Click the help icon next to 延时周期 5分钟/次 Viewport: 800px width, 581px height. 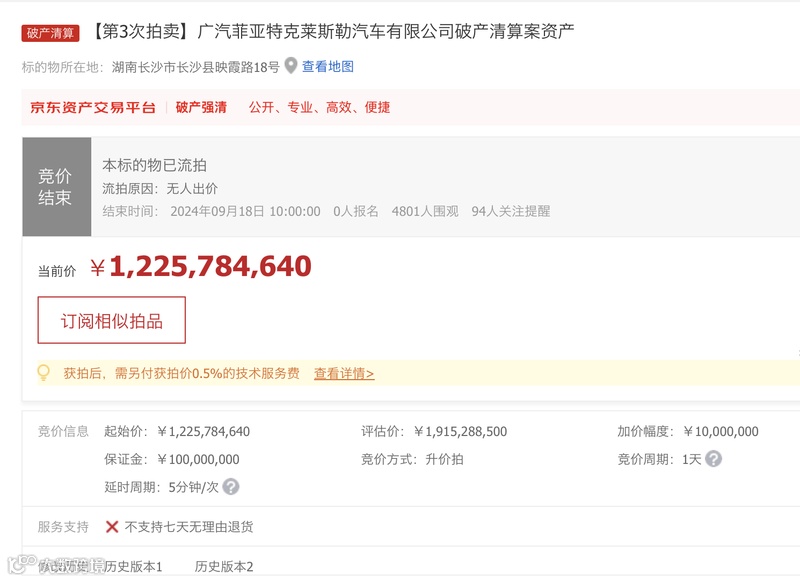click(x=231, y=487)
